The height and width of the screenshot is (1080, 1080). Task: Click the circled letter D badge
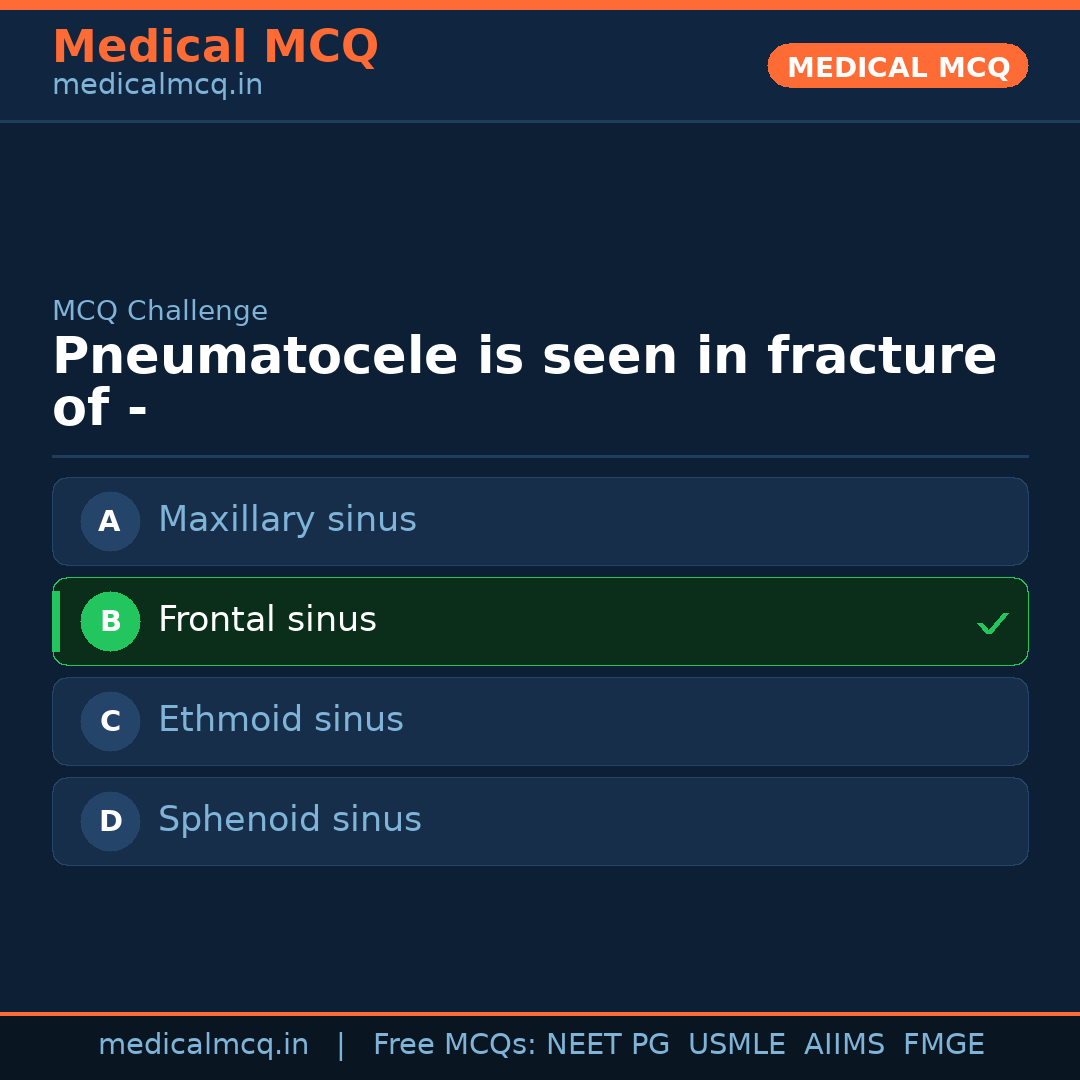(110, 821)
